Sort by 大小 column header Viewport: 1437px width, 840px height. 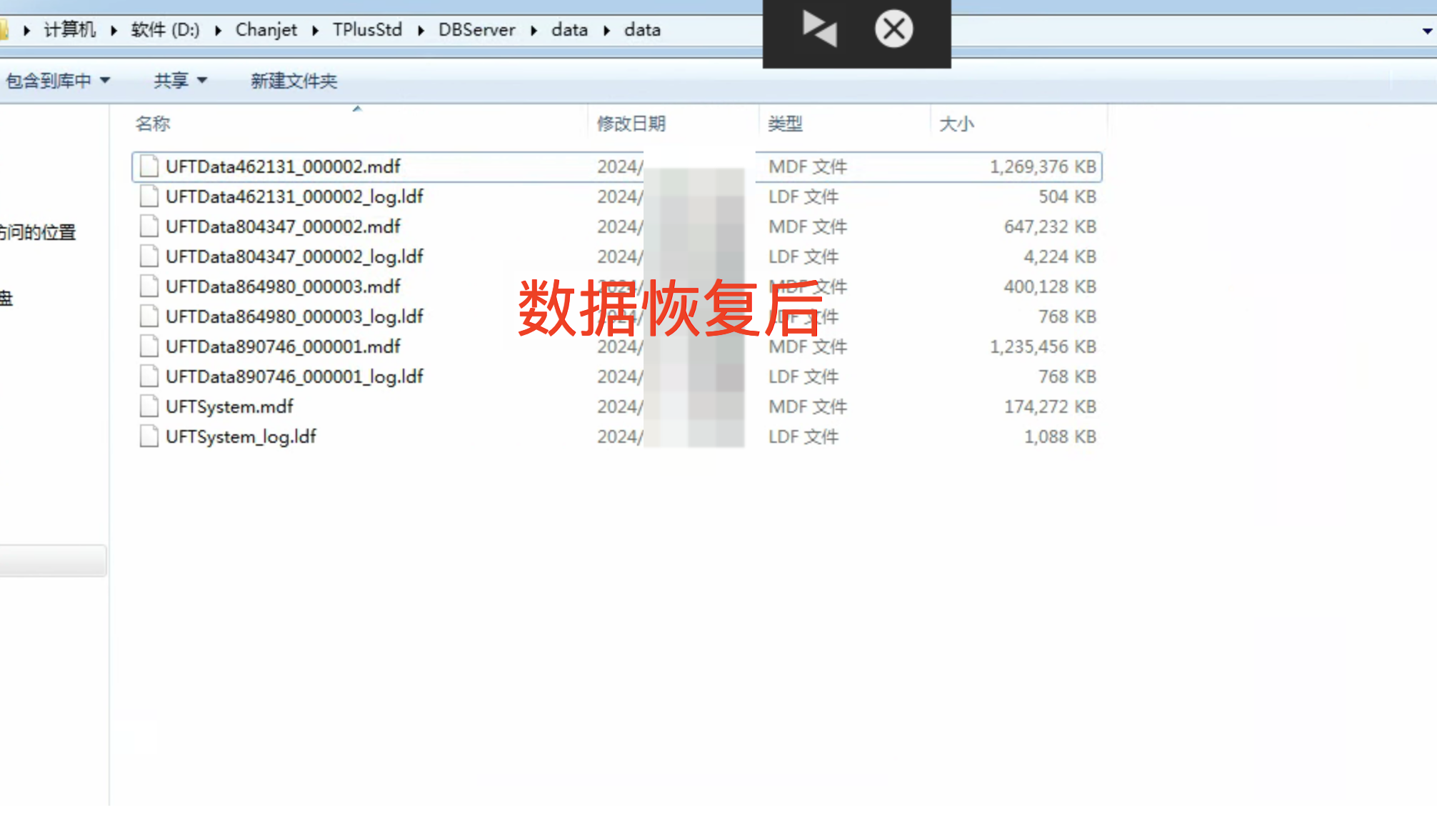coord(956,124)
